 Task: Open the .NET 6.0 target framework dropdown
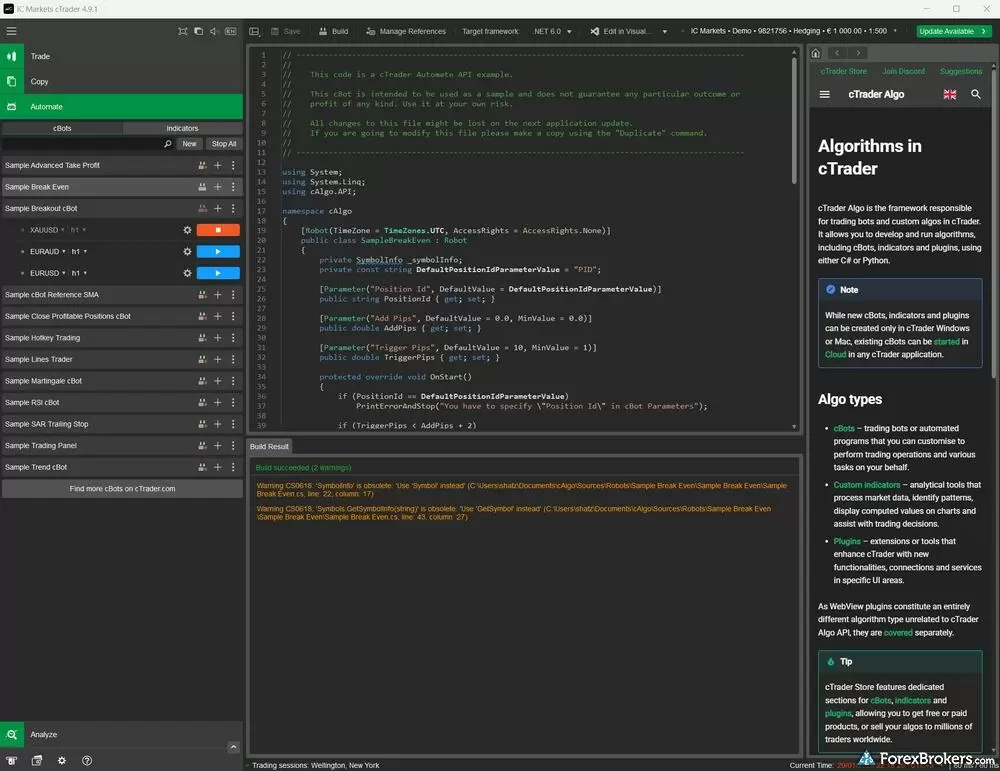click(x=552, y=31)
